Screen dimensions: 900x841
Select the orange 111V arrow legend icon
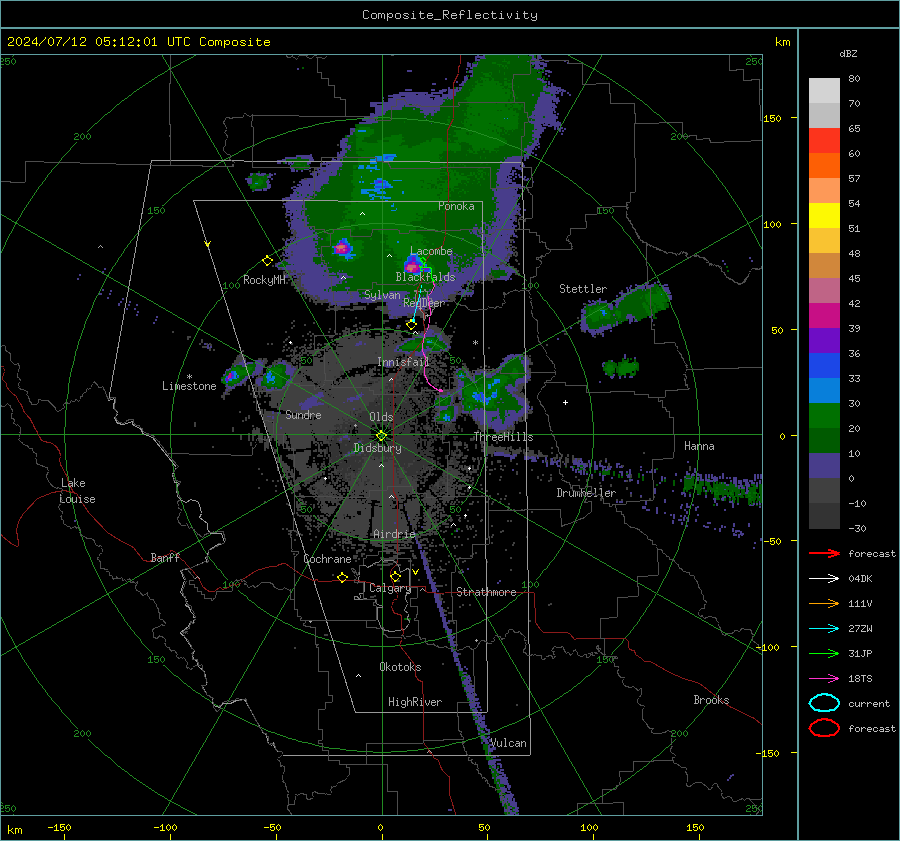[x=824, y=603]
